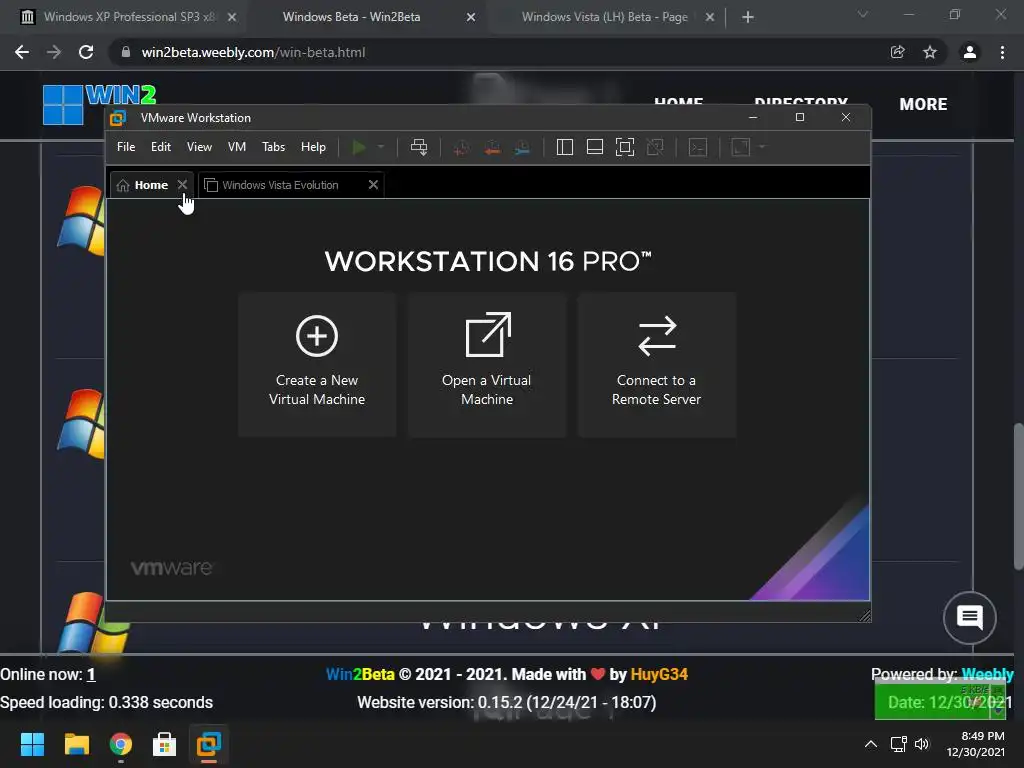The height and width of the screenshot is (768, 1024).
Task: Close the Windows Beta - Win2Beta browser tab
Action: pyautogui.click(x=471, y=17)
